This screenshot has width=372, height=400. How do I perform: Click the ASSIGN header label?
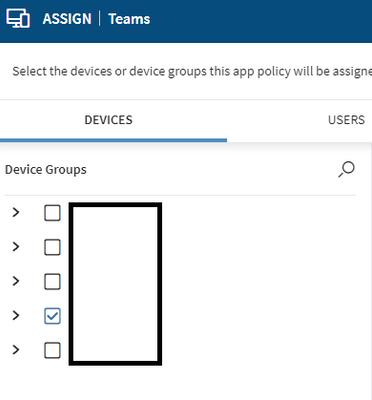(67, 19)
